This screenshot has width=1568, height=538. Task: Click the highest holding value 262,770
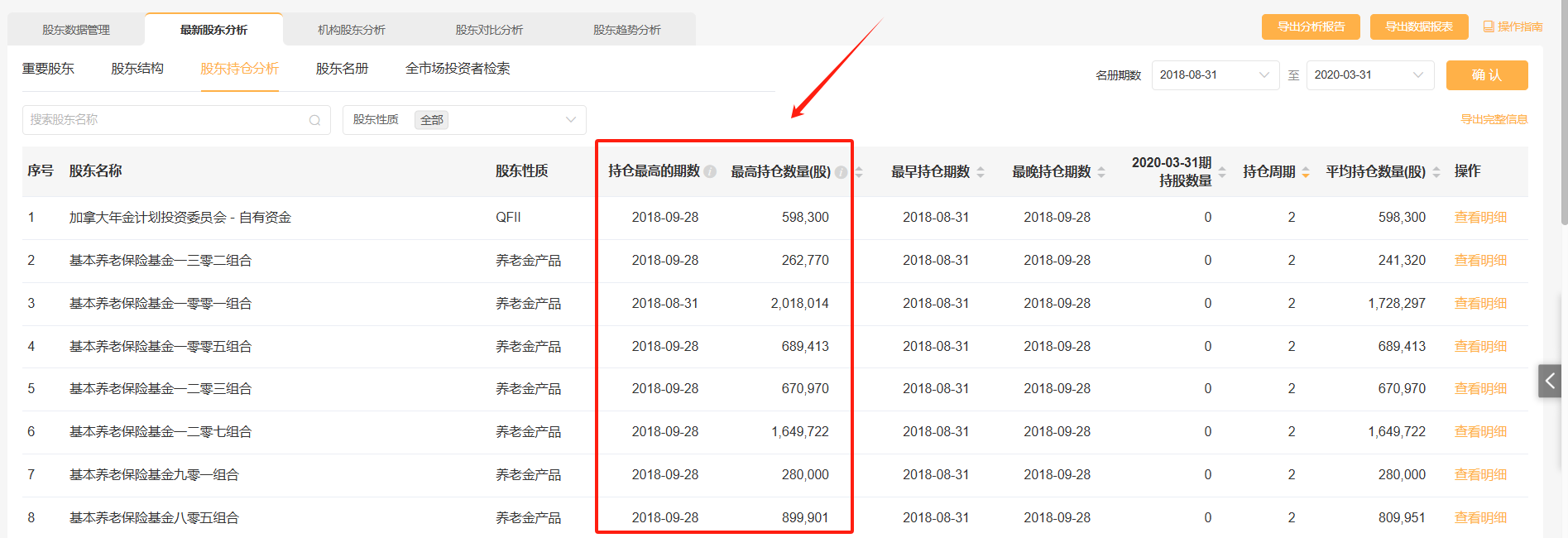(x=805, y=261)
